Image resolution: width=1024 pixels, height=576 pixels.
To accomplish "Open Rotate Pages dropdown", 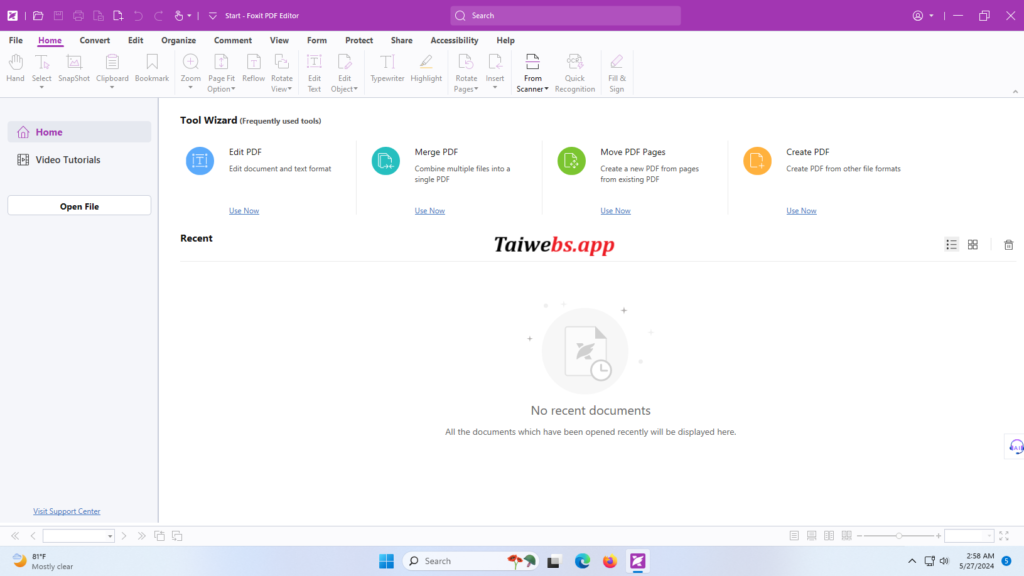I will click(476, 89).
